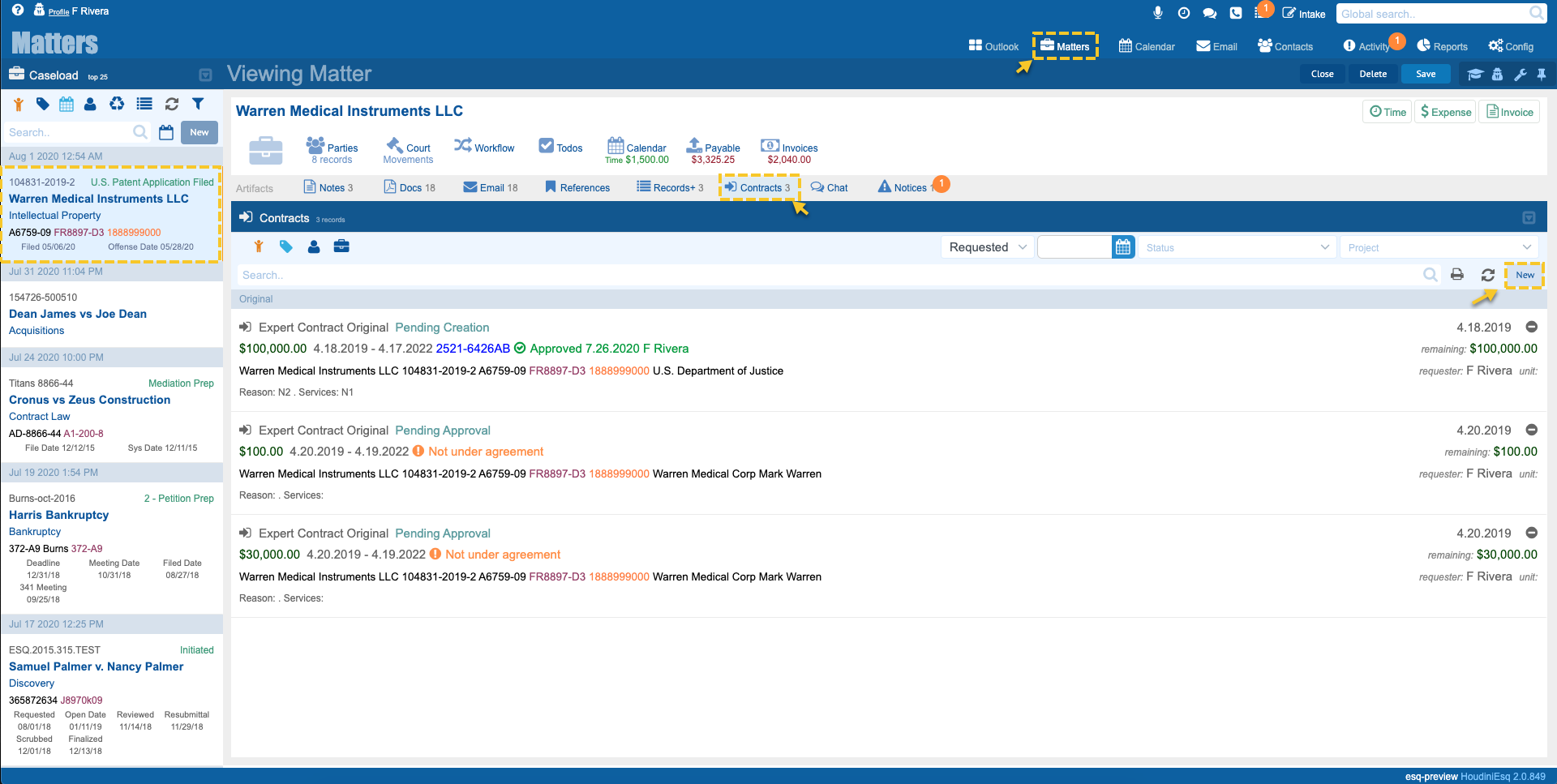
Task: Close the matter view
Action: 1322,74
